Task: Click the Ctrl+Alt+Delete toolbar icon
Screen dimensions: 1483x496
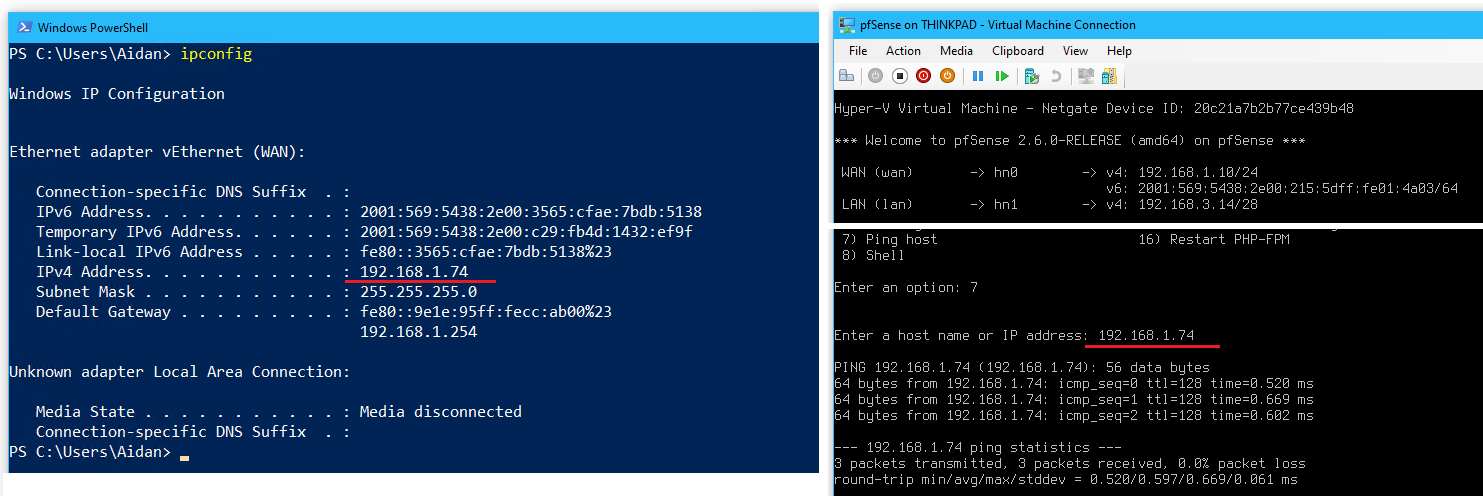Action: point(847,76)
